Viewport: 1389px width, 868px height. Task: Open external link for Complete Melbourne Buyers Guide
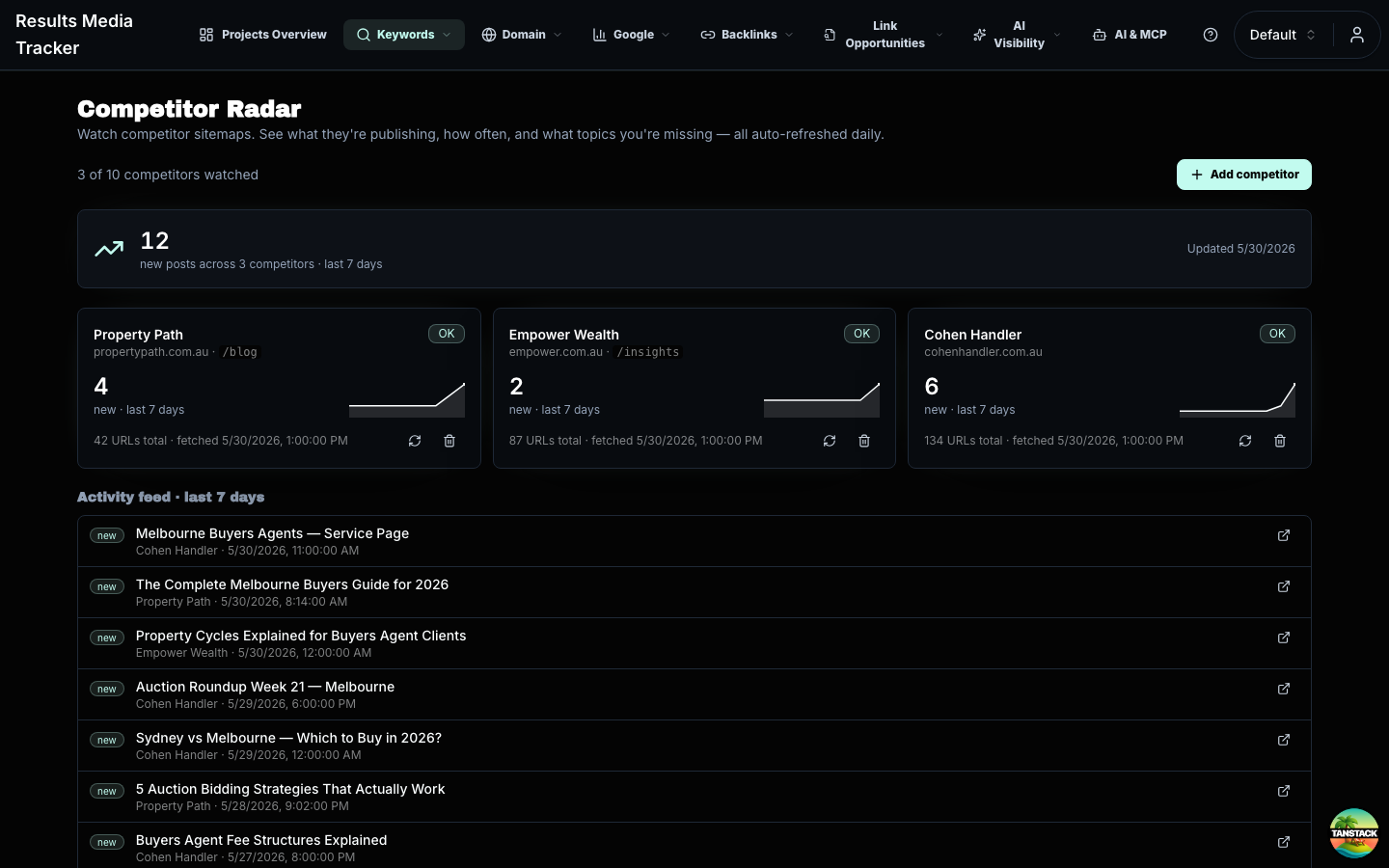1284,586
